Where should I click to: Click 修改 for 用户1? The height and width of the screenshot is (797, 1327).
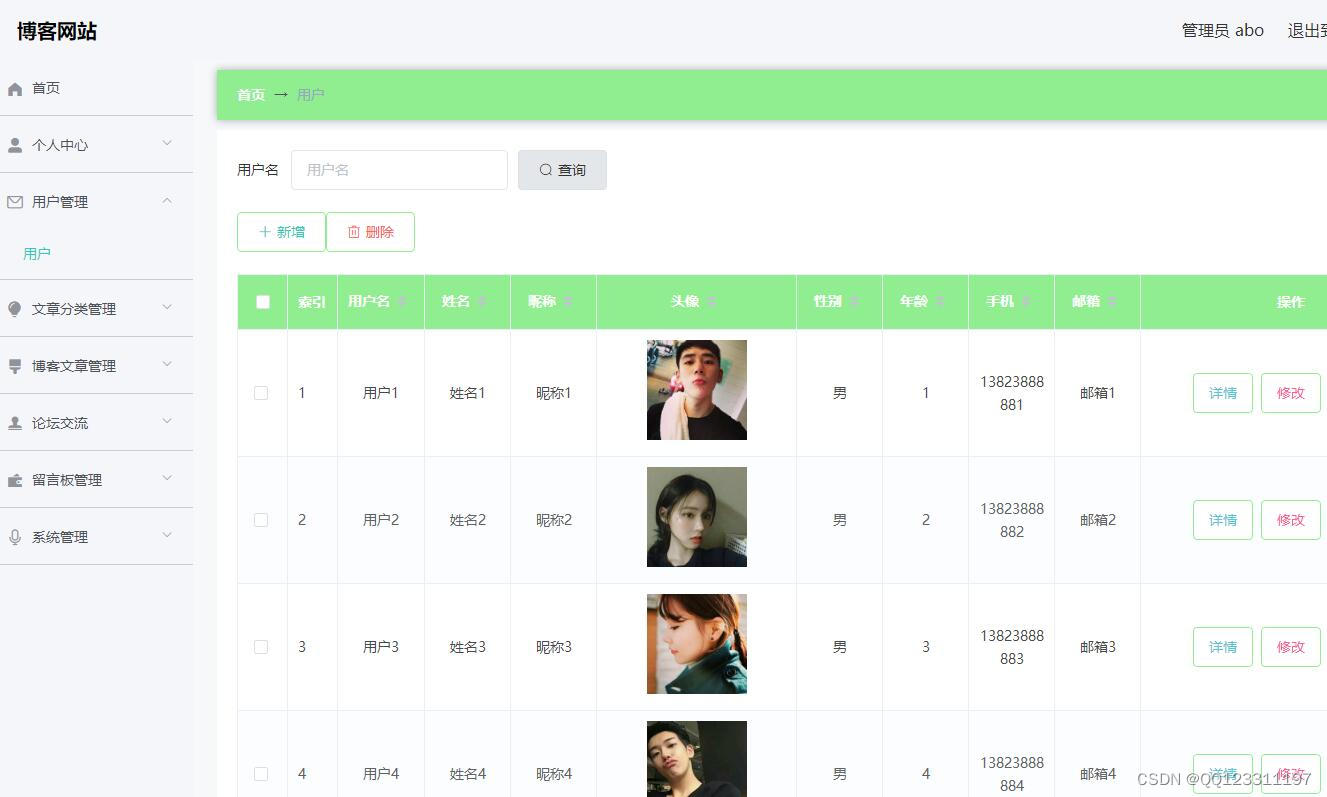(x=1291, y=393)
